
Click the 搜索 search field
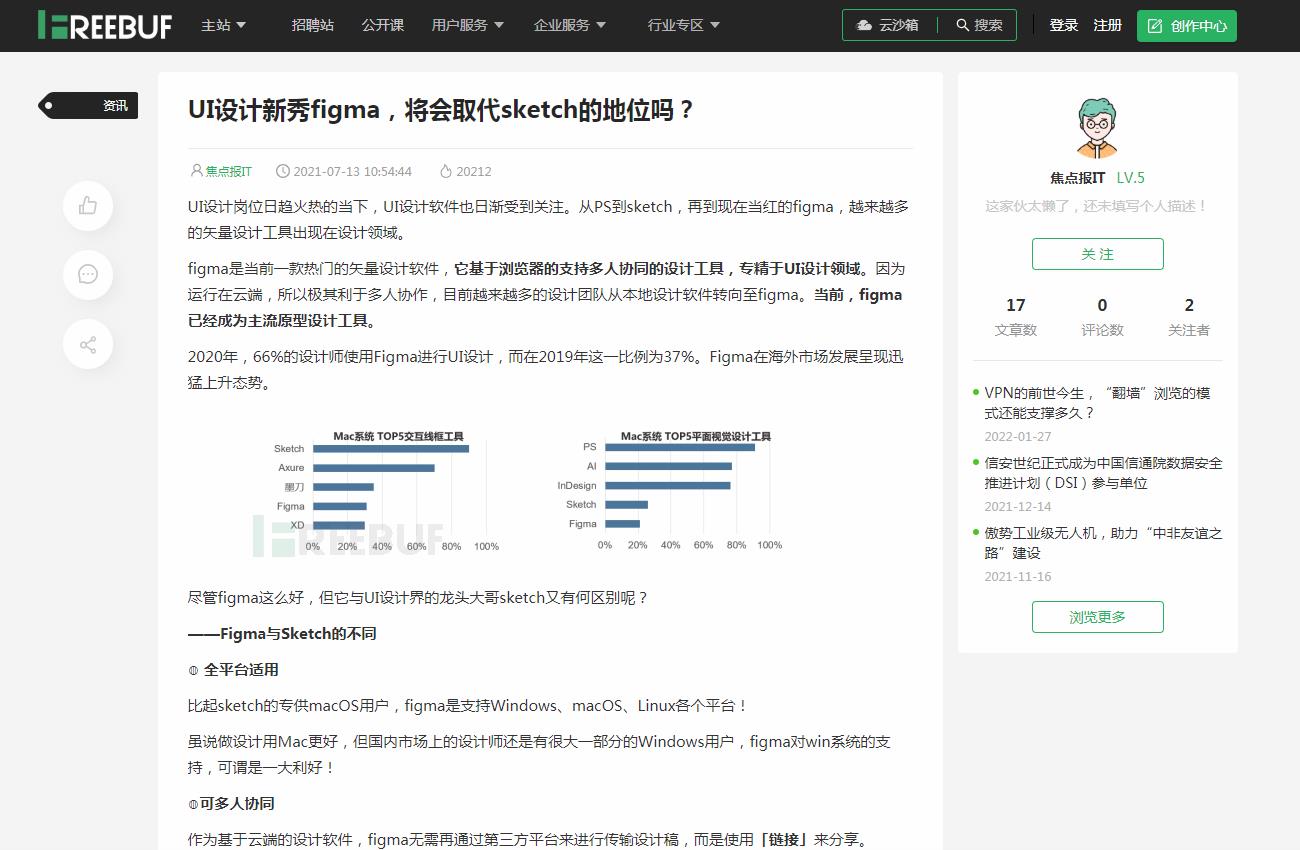(x=980, y=25)
